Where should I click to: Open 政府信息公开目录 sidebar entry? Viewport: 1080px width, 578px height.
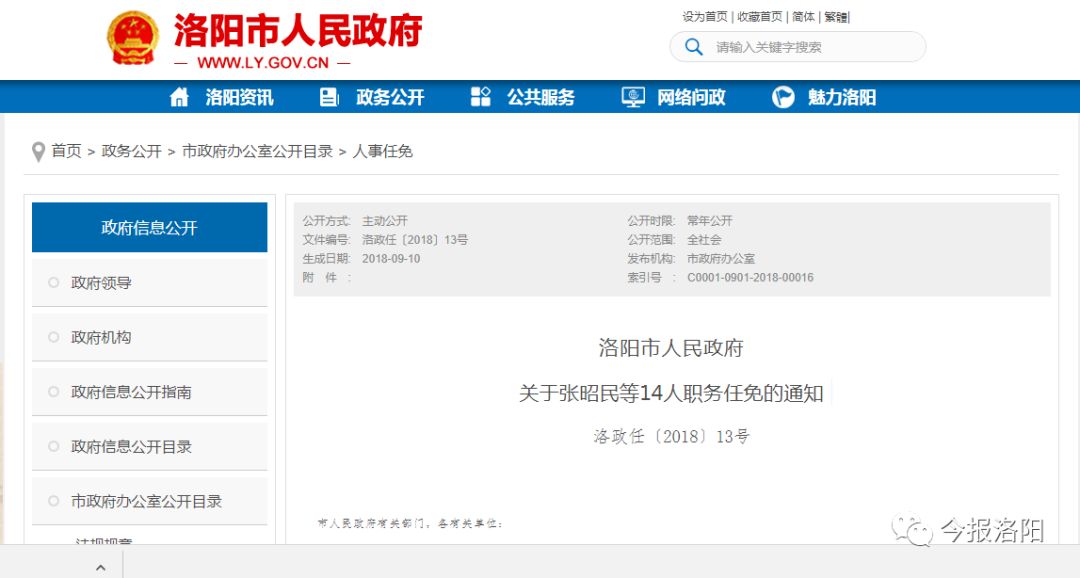[131, 447]
